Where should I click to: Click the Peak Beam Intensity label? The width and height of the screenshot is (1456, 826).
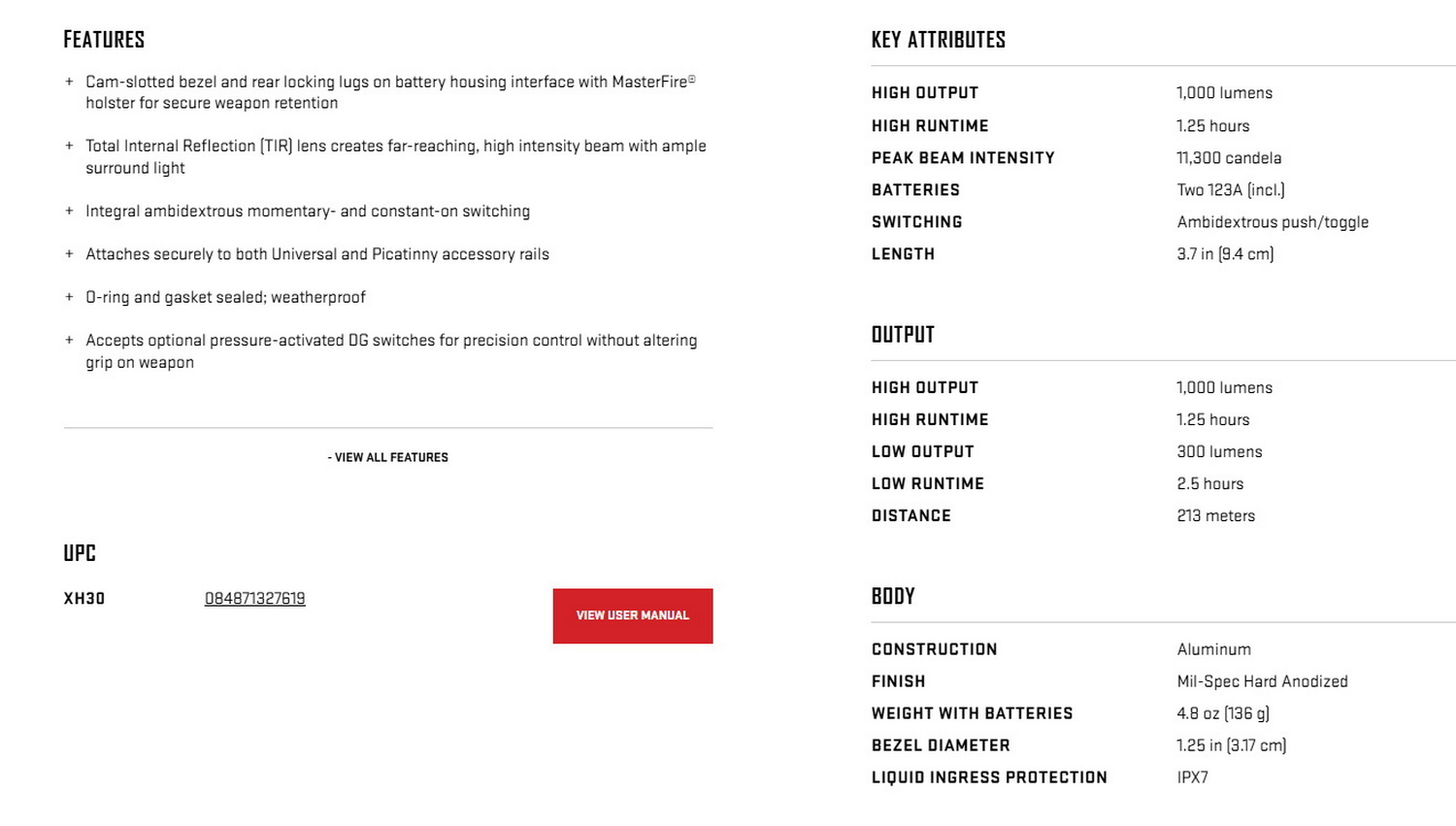point(963,158)
